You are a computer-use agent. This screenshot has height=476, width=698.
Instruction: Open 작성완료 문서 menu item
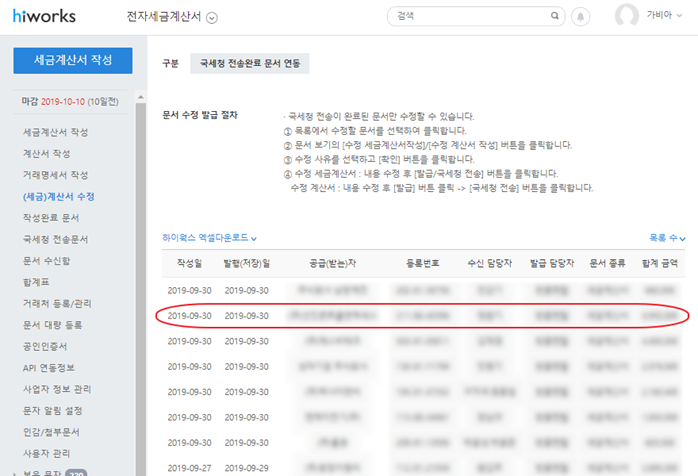point(51,218)
